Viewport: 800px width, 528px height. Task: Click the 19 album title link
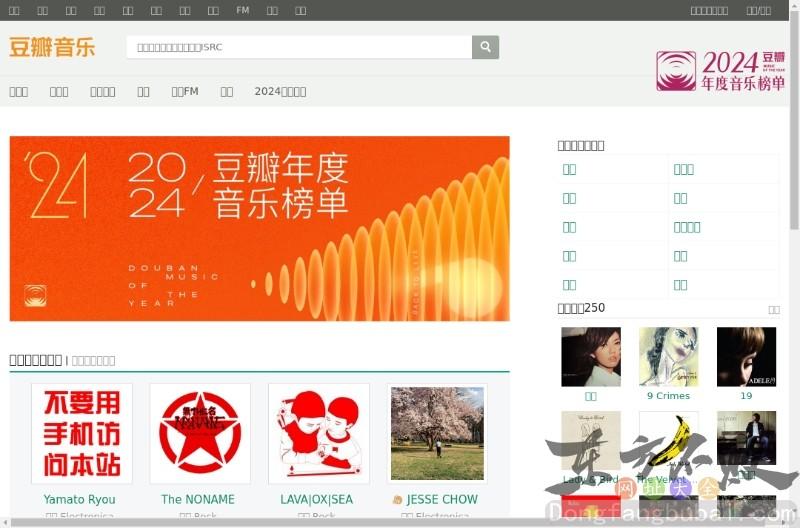(x=746, y=396)
